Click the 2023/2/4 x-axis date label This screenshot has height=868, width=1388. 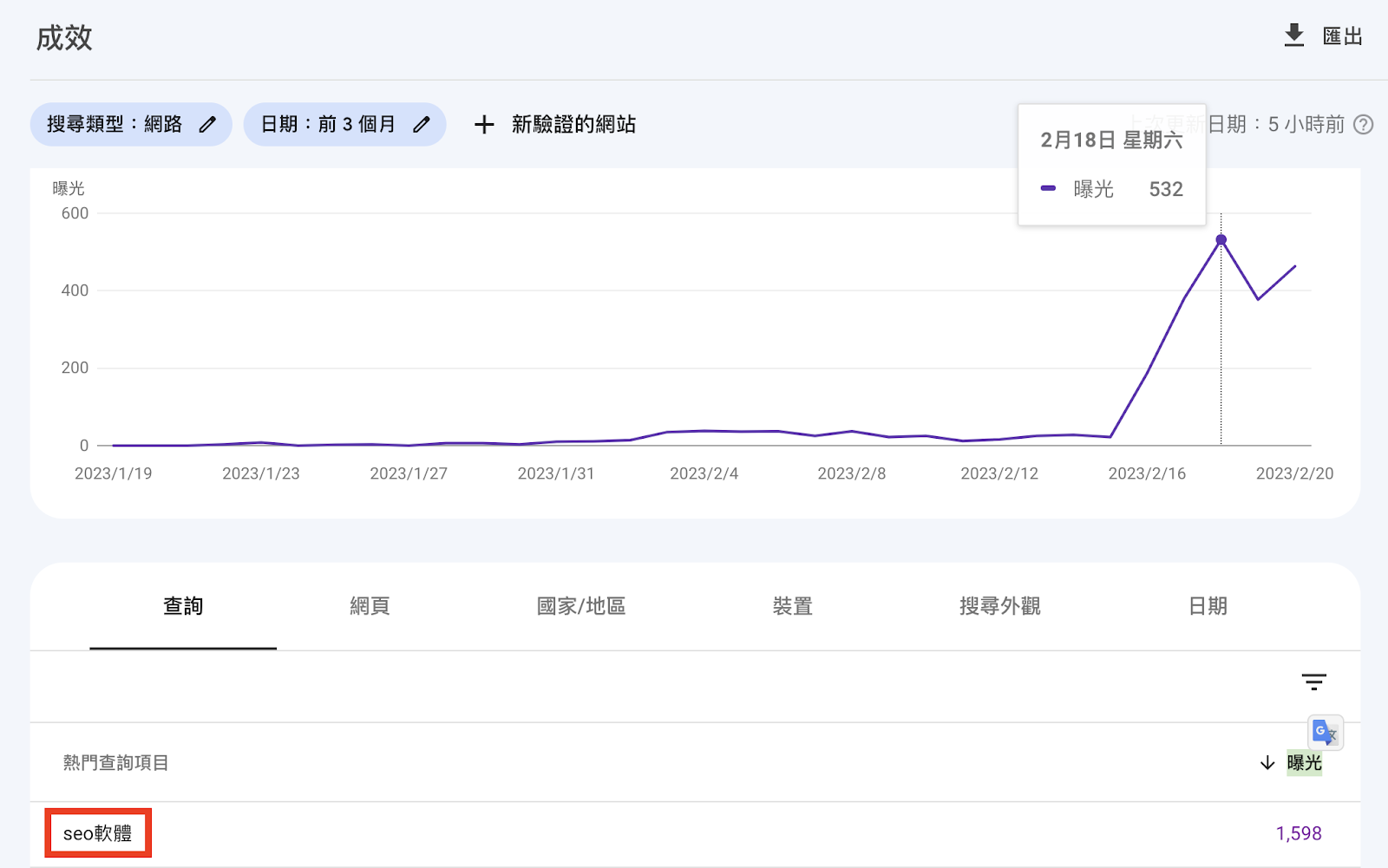704,473
